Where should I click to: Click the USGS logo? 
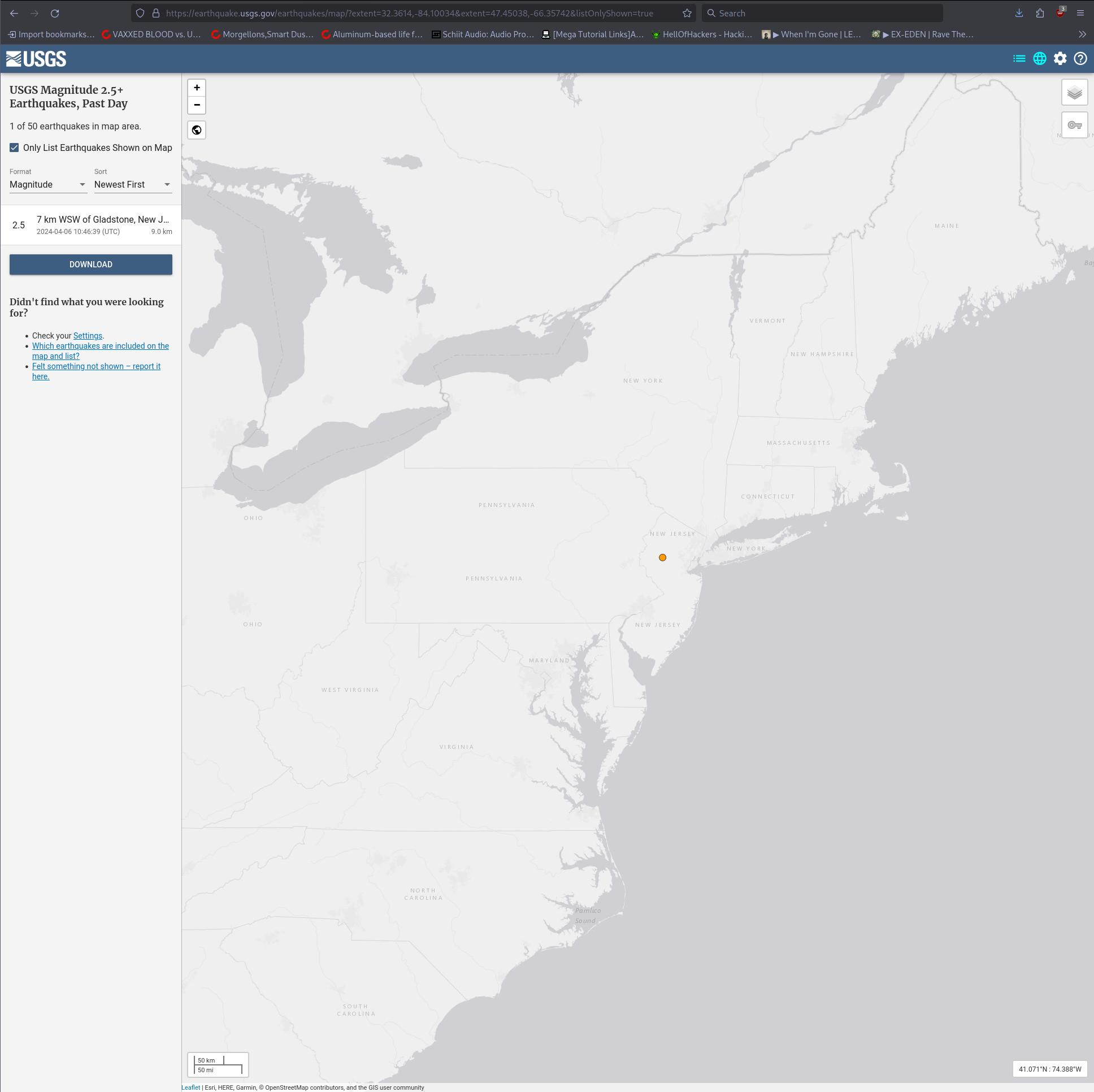[x=36, y=59]
